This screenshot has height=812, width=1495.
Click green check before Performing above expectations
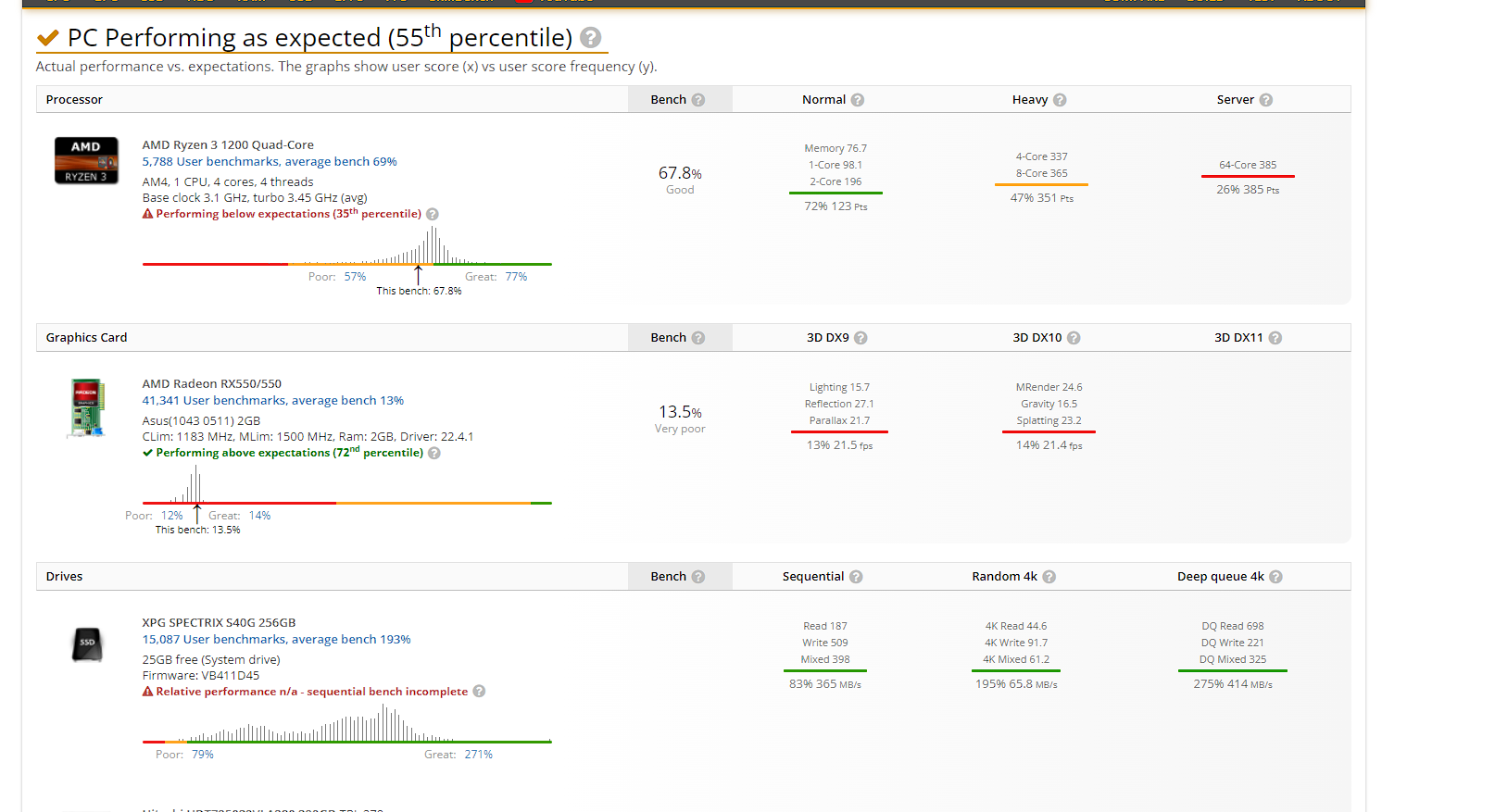click(x=147, y=453)
